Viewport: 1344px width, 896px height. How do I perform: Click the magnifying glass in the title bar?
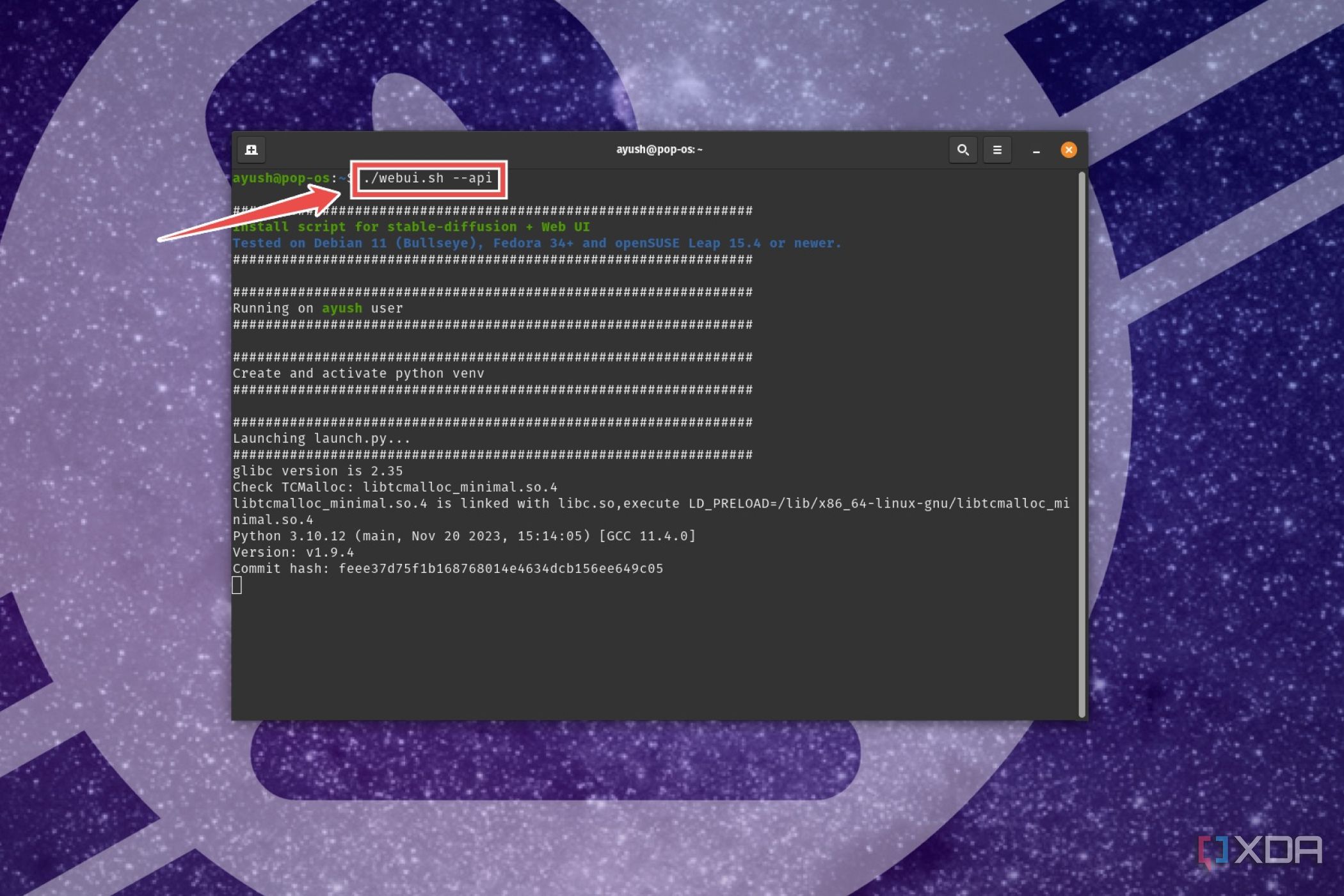click(x=963, y=150)
